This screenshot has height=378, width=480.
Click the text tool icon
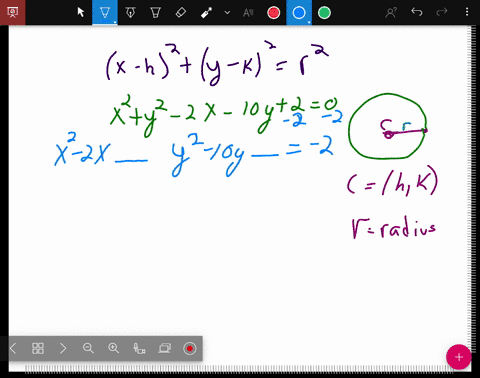248,13
